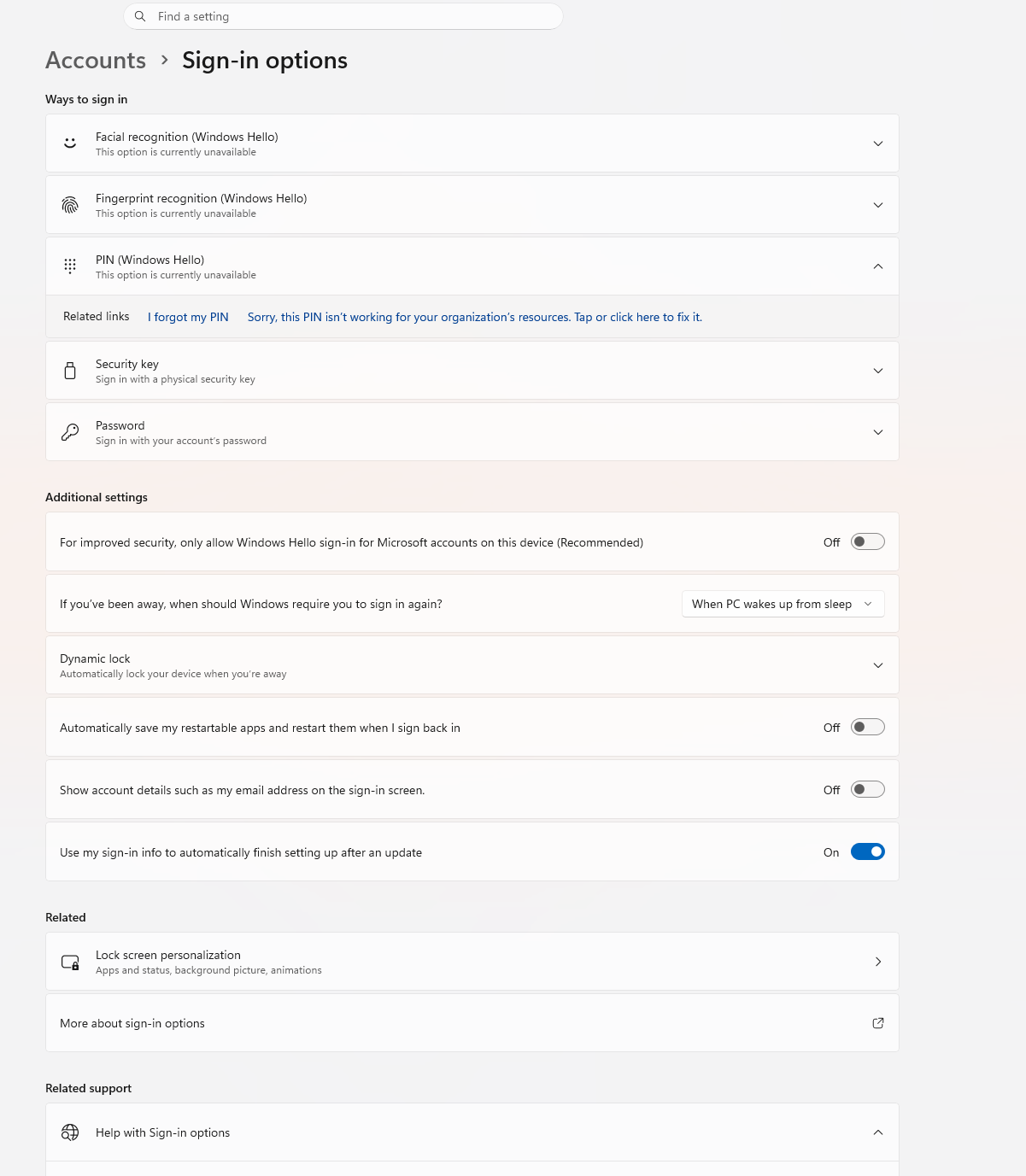
Task: Click the Fingerprint recognition icon
Action: click(70, 205)
